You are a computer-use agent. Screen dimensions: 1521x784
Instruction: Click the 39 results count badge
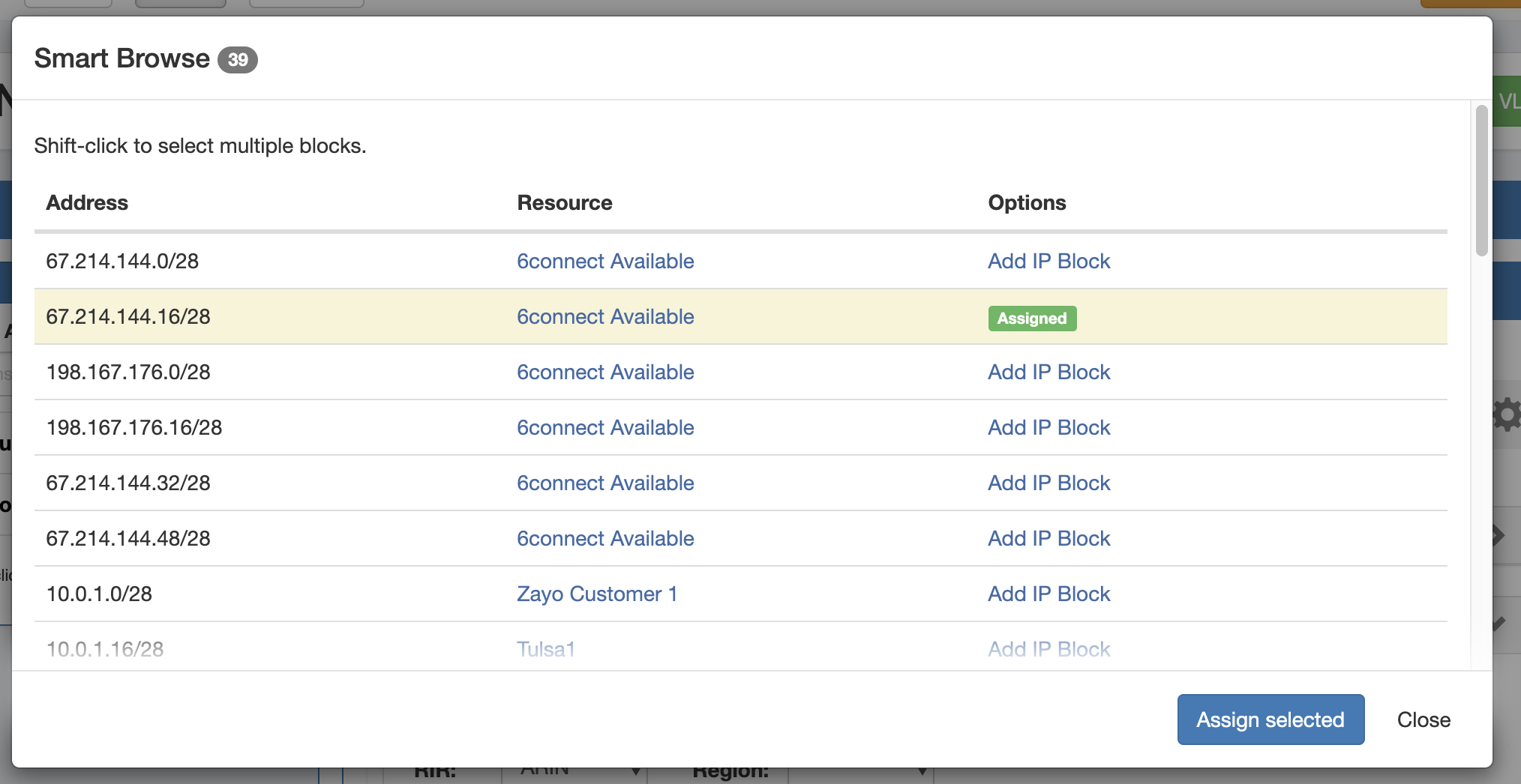[238, 59]
